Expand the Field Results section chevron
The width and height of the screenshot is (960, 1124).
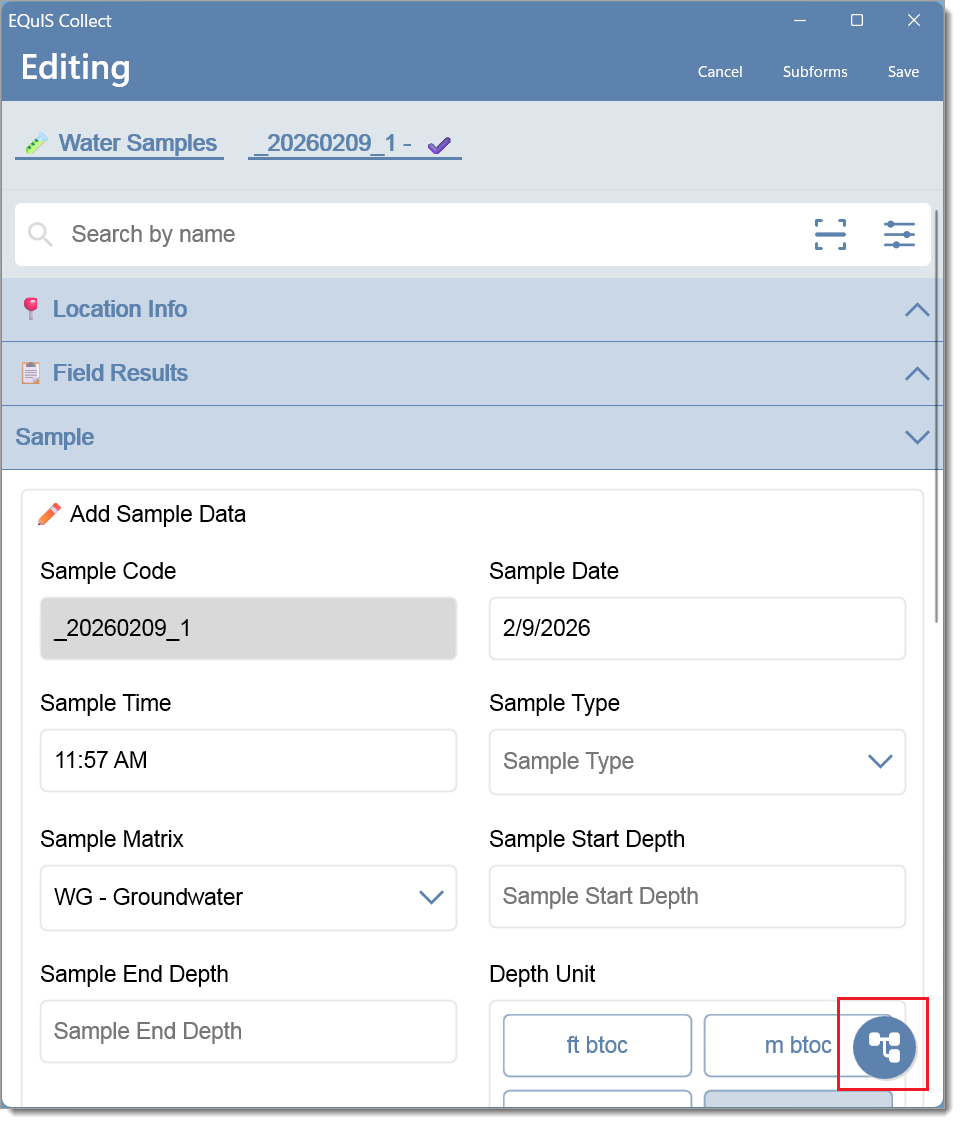tap(917, 373)
